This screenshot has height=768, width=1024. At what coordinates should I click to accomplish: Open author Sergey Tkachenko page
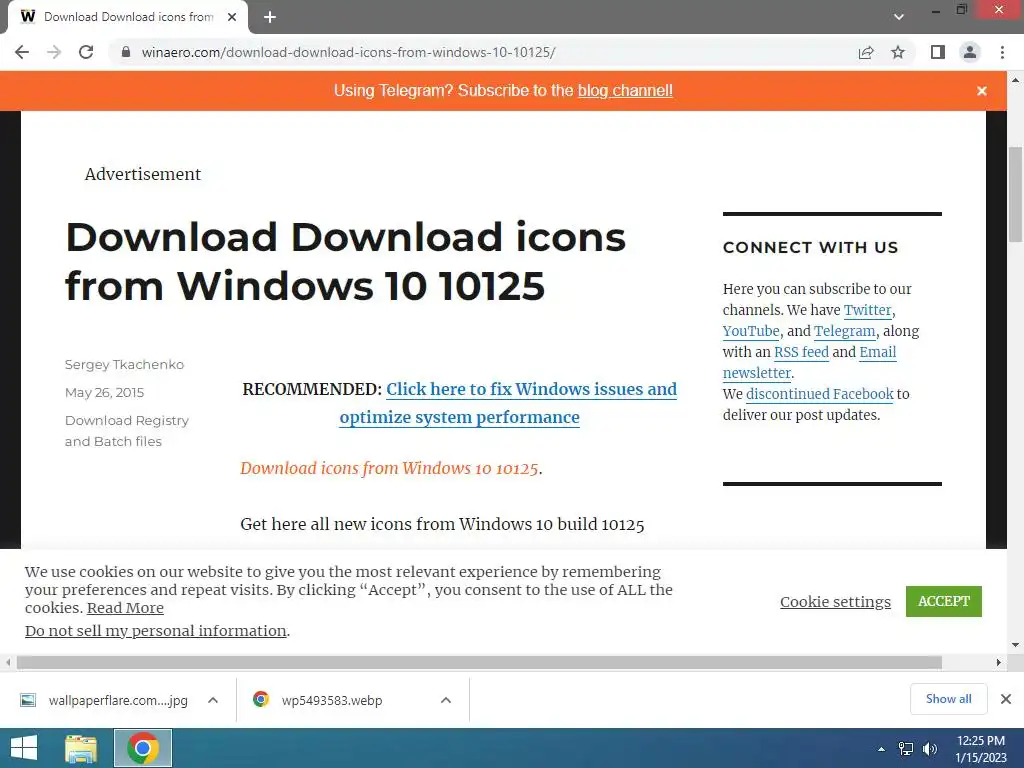click(124, 364)
